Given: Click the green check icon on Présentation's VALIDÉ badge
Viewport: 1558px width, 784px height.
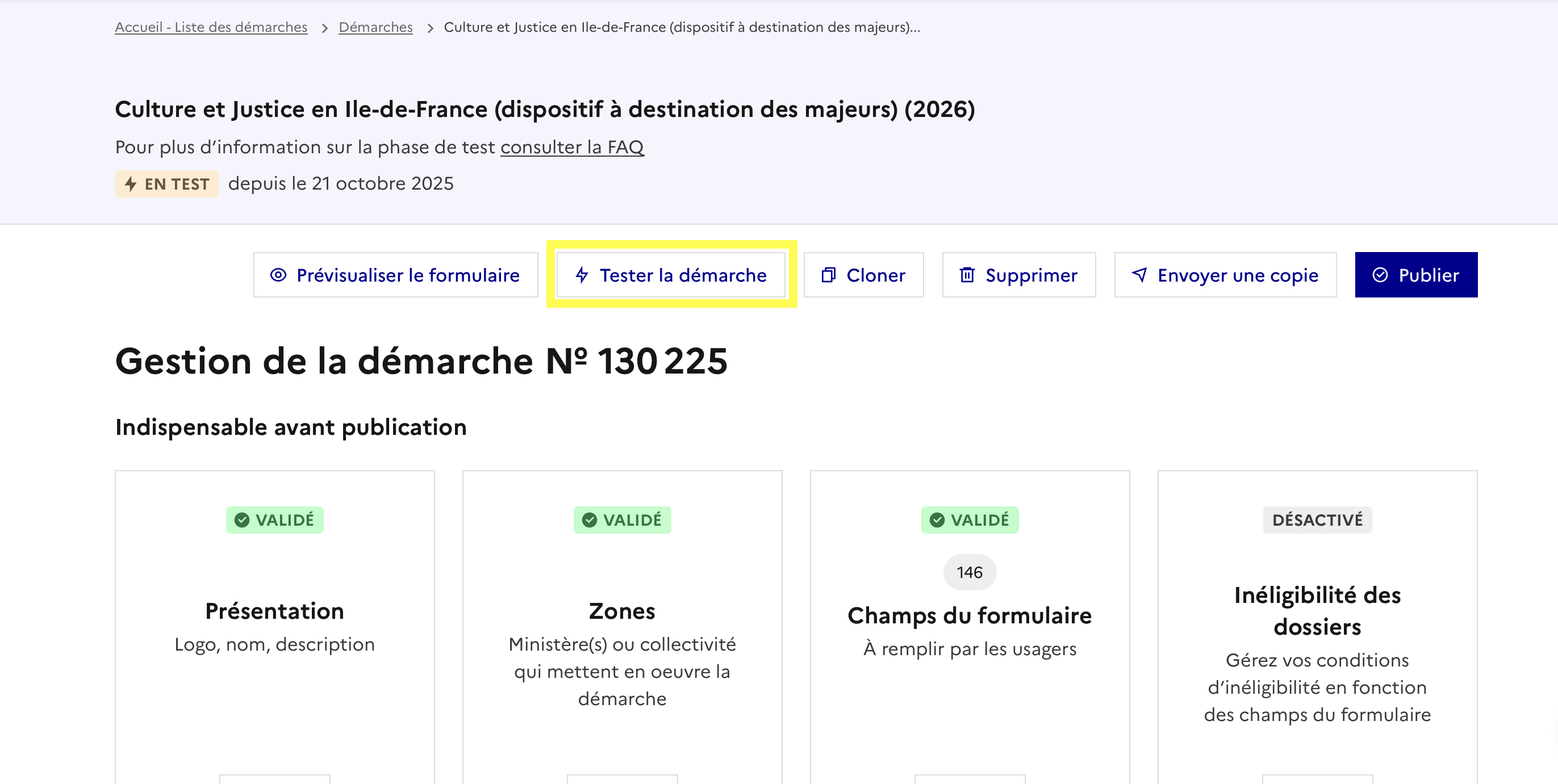Looking at the screenshot, I should (x=242, y=520).
